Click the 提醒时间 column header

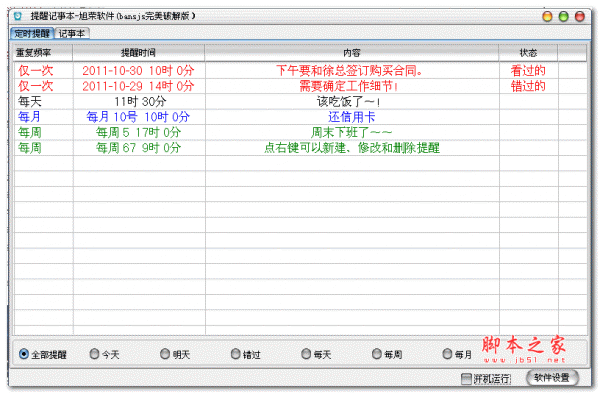[139, 53]
